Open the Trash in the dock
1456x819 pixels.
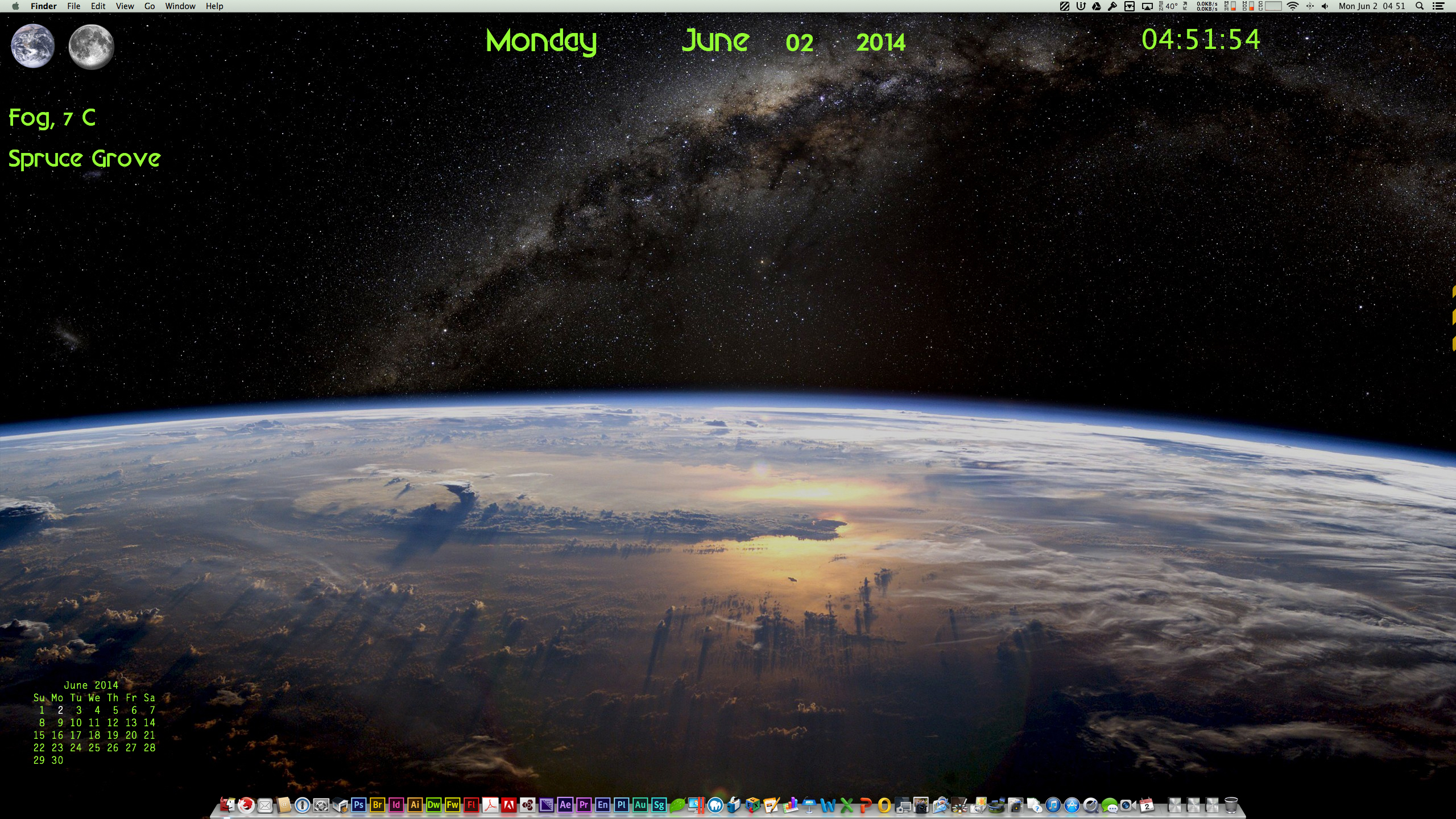1230,805
